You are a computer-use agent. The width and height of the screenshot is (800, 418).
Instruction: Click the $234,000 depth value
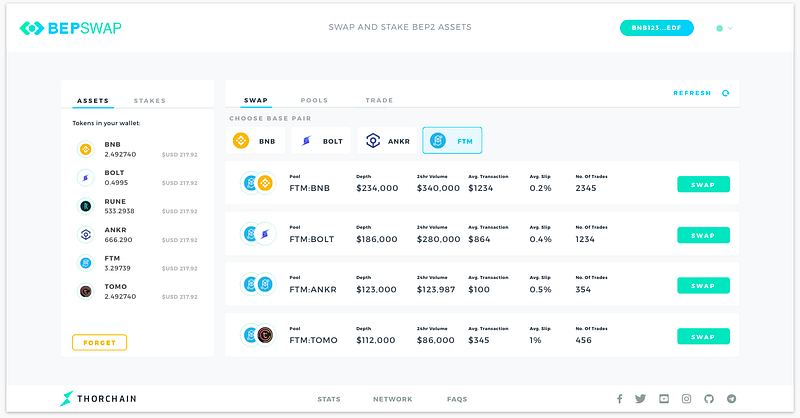tap(377, 188)
